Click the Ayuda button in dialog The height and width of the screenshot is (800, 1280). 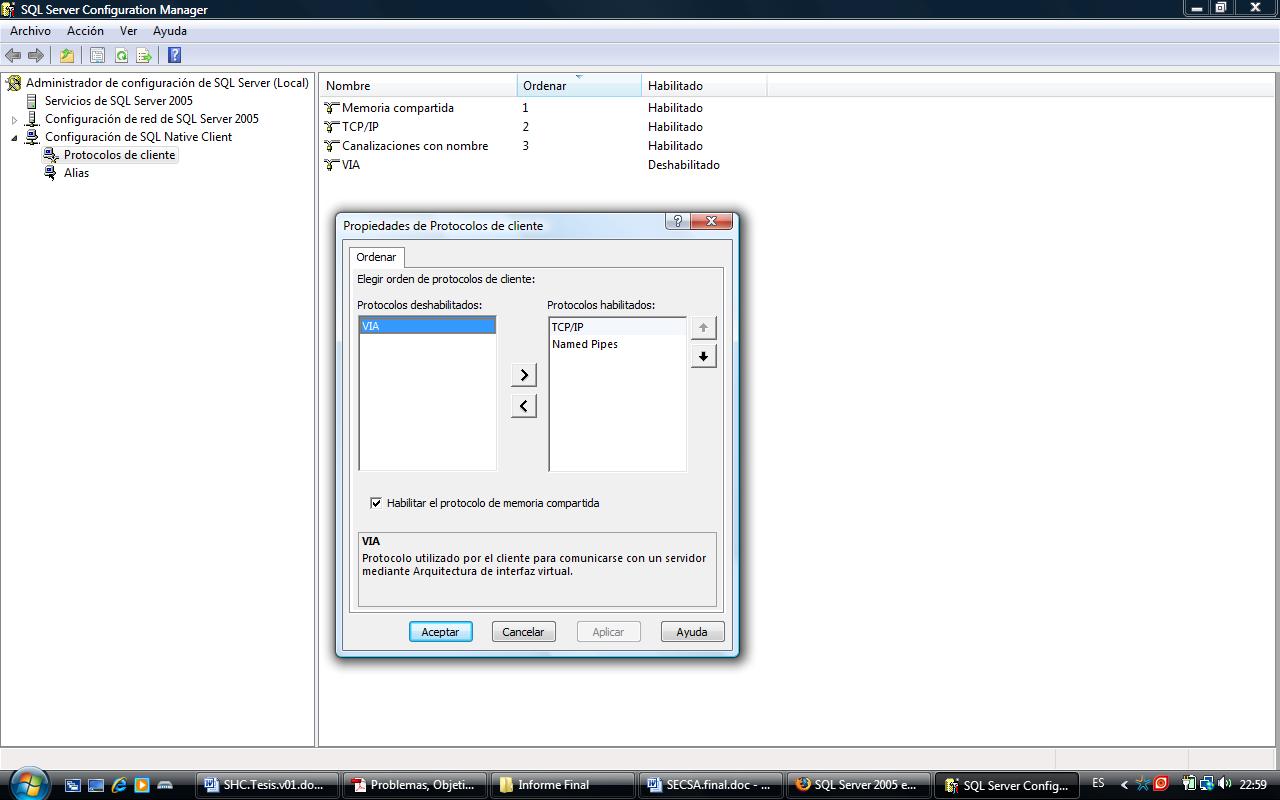tap(692, 632)
